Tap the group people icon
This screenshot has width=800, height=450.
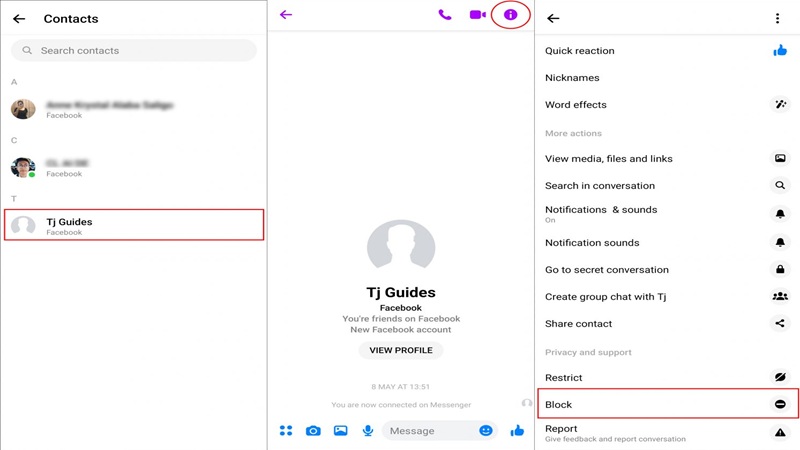(780, 296)
